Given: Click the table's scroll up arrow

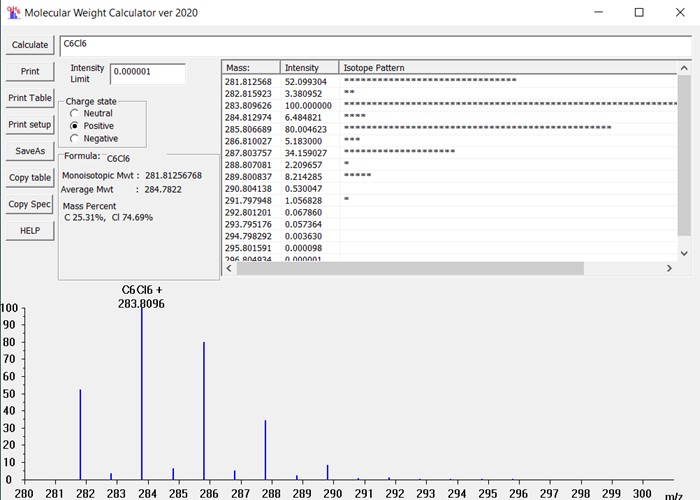Looking at the screenshot, I should click(x=684, y=68).
